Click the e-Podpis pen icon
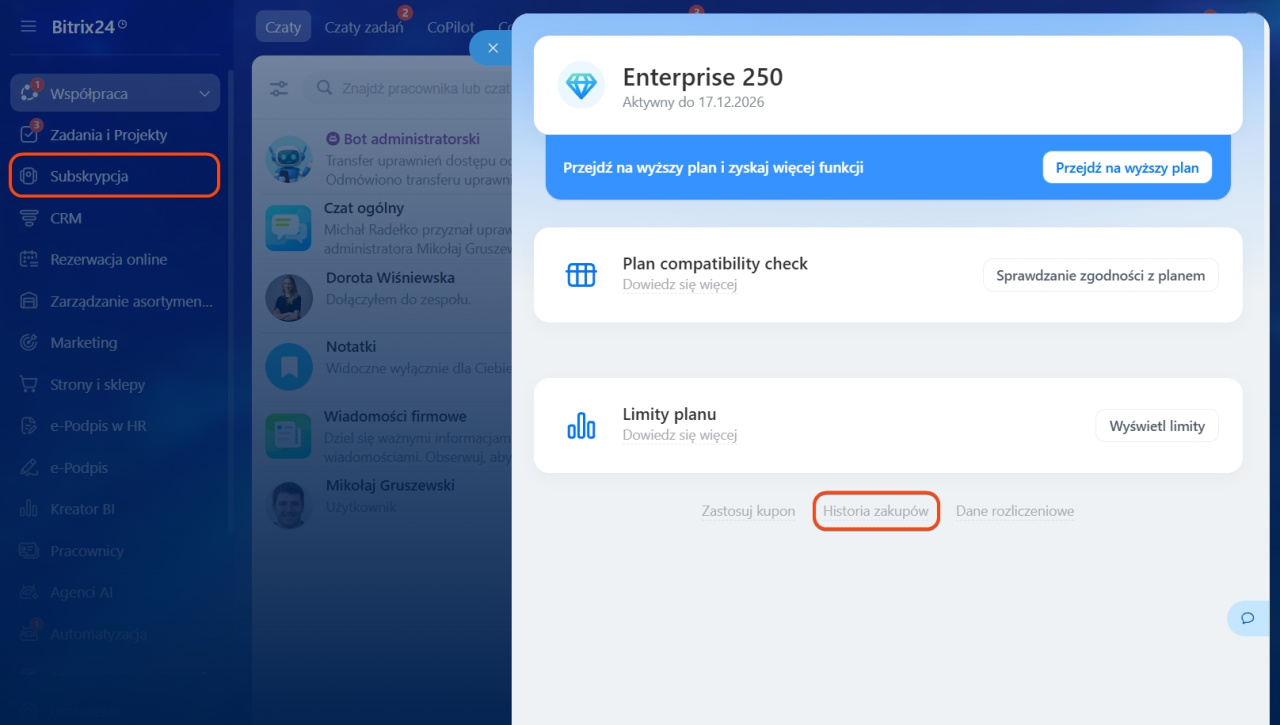This screenshot has width=1280, height=725. (29, 467)
